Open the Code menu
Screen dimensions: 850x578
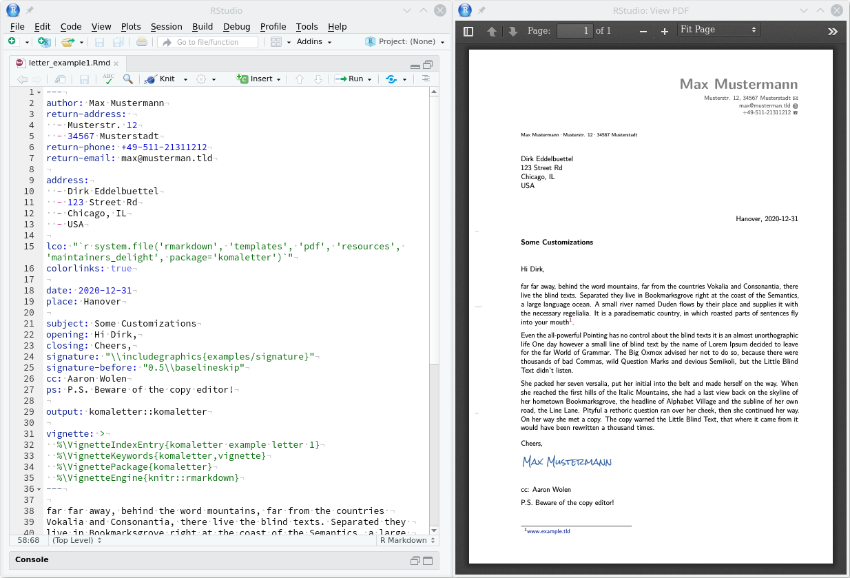(x=71, y=27)
